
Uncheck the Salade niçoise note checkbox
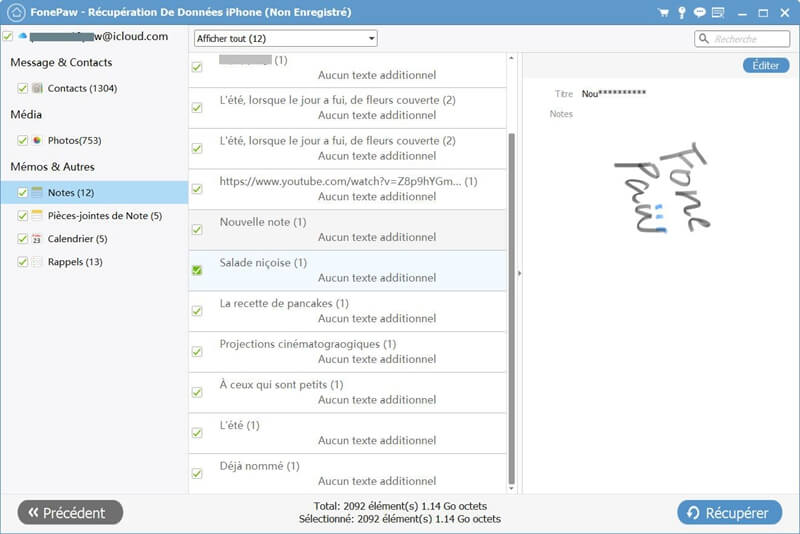click(197, 270)
